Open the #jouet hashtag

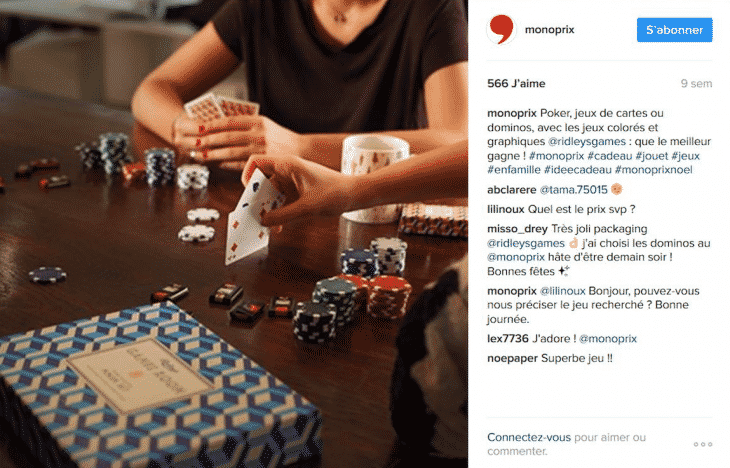[x=652, y=156]
